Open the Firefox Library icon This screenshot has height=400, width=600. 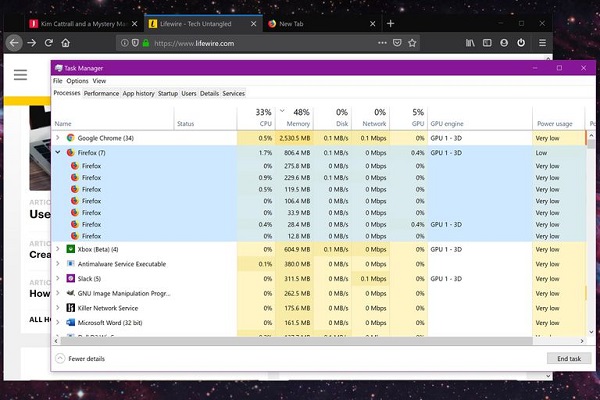(x=470, y=43)
